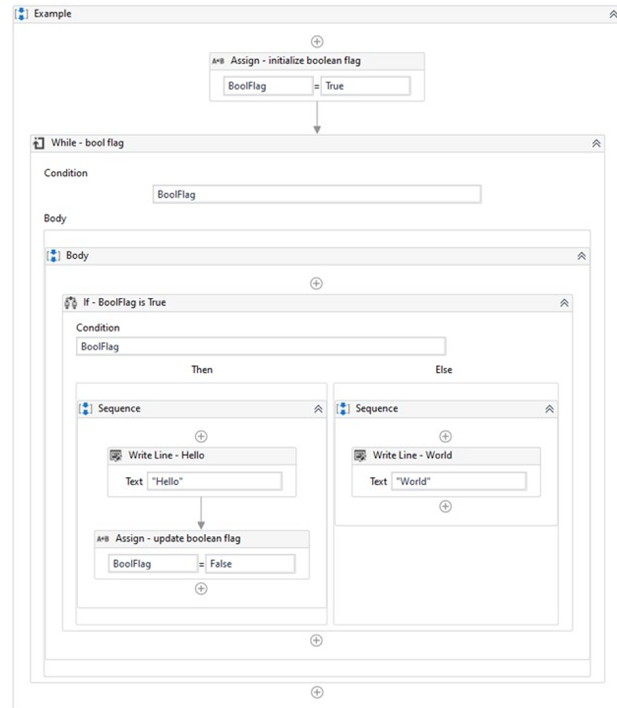
Task: Collapse the 'If - BoolFlag is True' activity
Action: tap(564, 303)
